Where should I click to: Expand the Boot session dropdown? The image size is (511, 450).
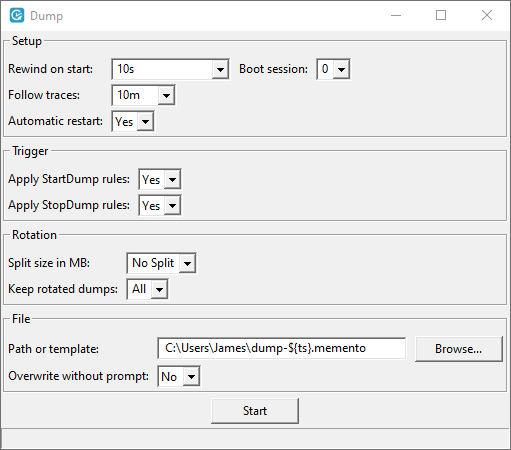pos(333,69)
